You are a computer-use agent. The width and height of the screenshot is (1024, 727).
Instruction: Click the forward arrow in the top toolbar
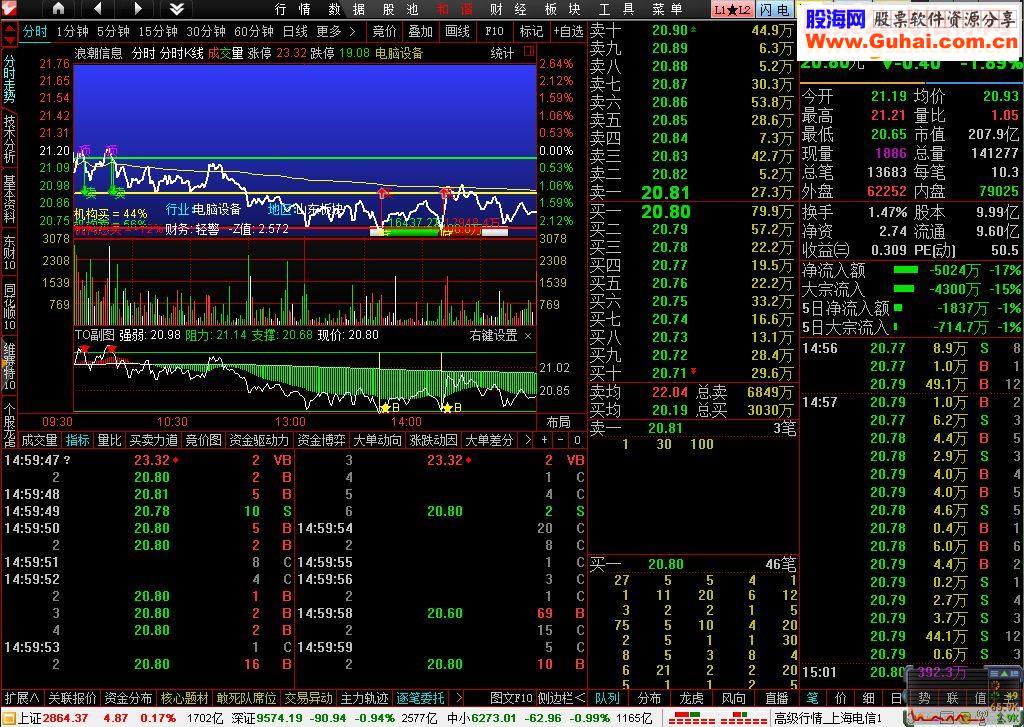tap(138, 8)
